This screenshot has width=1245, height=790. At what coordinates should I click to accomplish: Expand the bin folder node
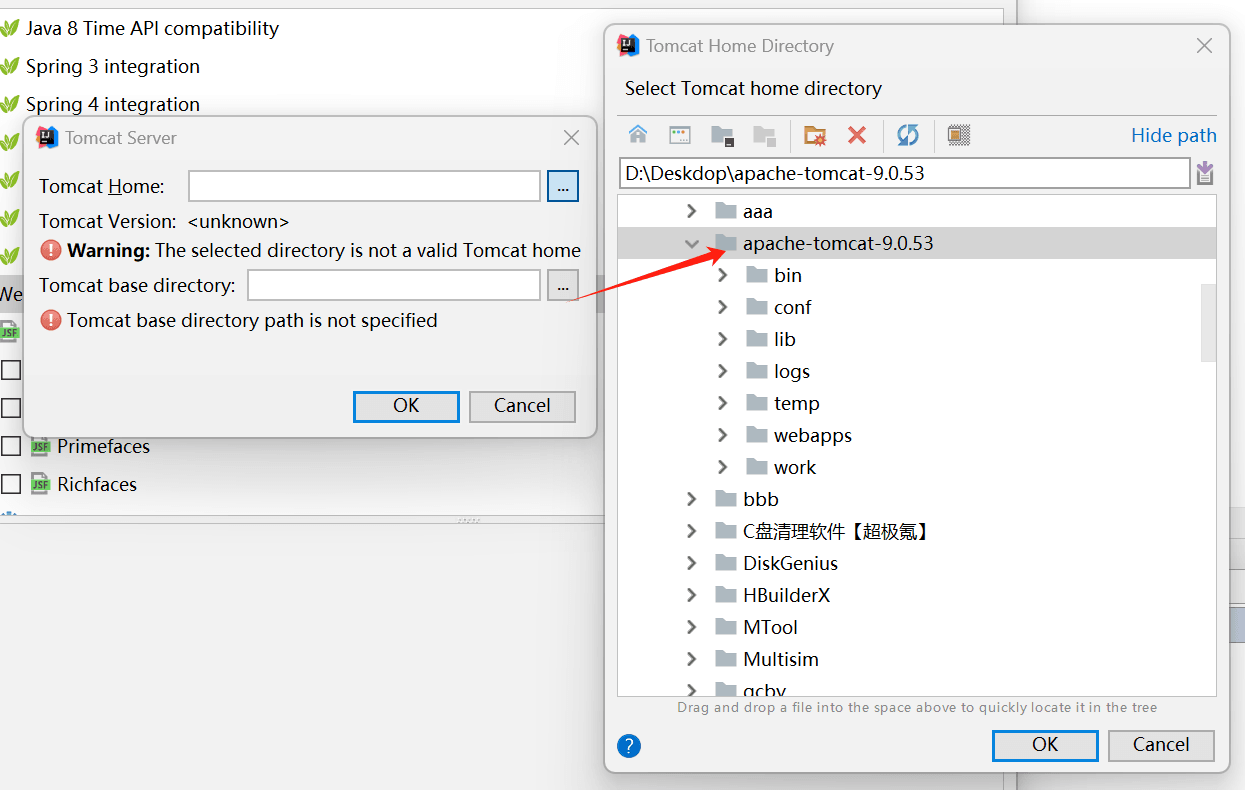click(x=723, y=275)
